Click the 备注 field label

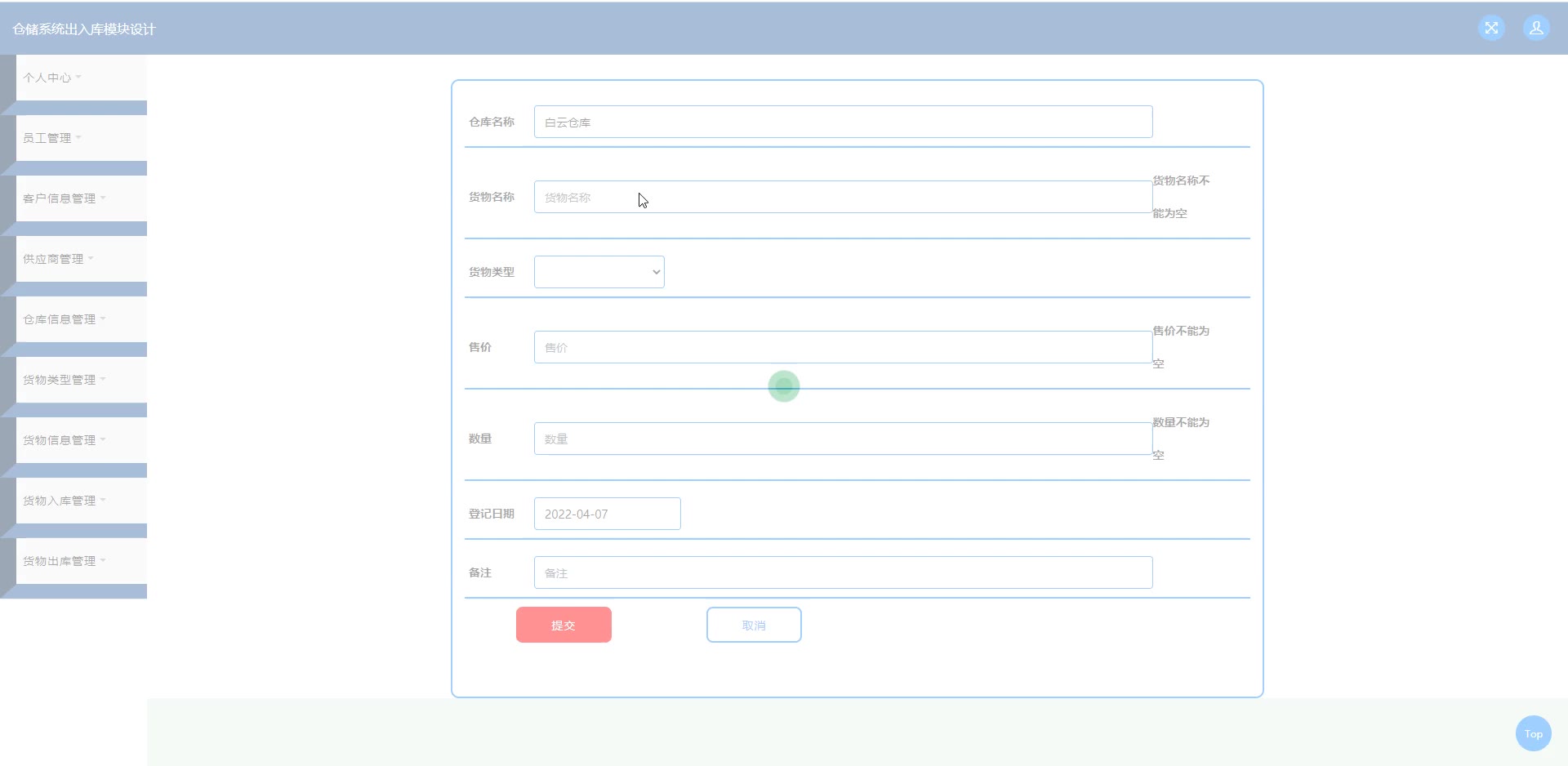point(480,572)
